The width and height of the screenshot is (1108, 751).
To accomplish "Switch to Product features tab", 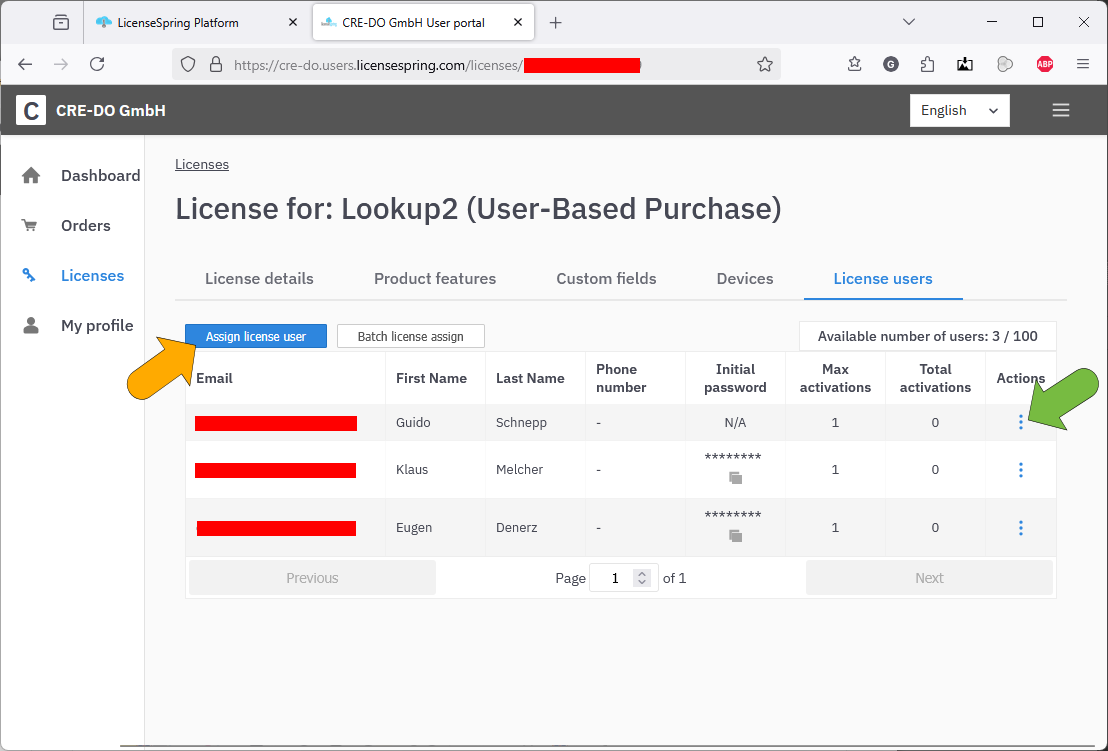I will 435,279.
